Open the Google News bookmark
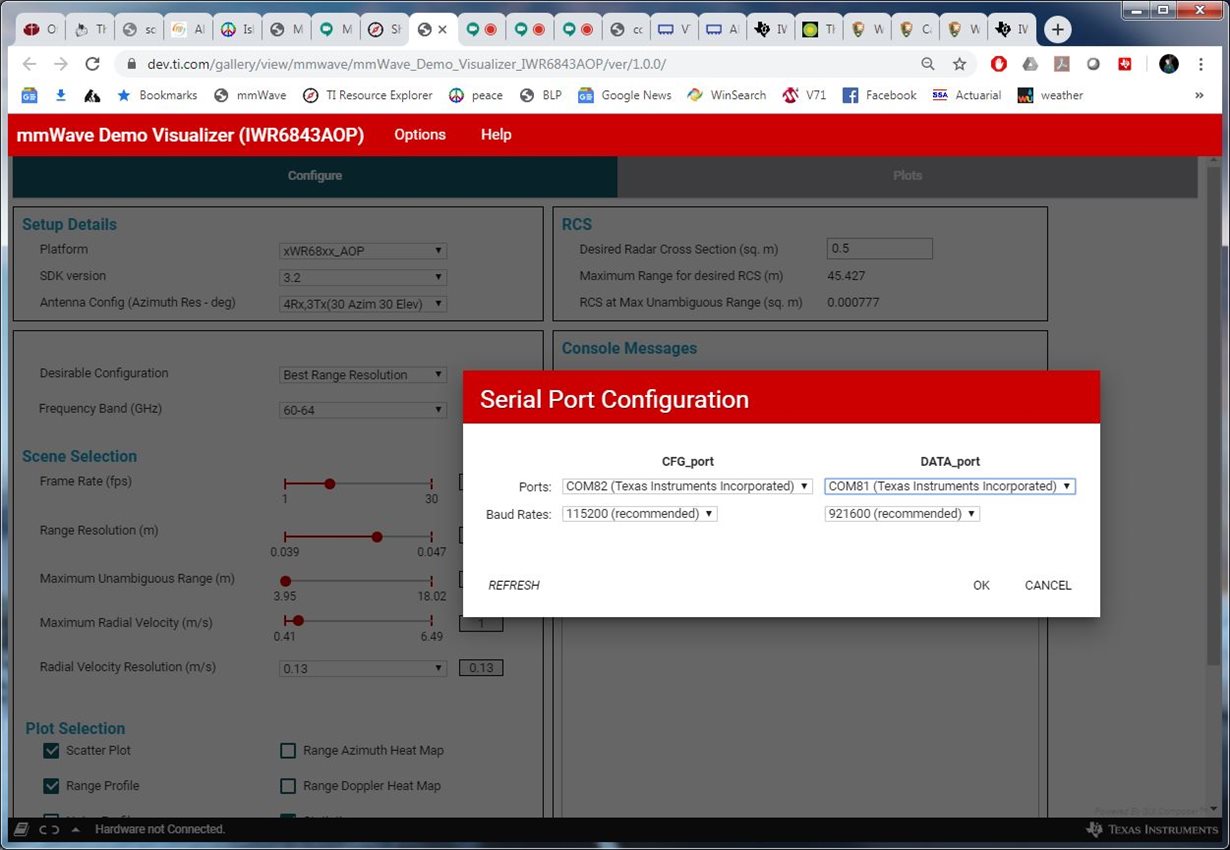1230x850 pixels. pyautogui.click(x=625, y=95)
